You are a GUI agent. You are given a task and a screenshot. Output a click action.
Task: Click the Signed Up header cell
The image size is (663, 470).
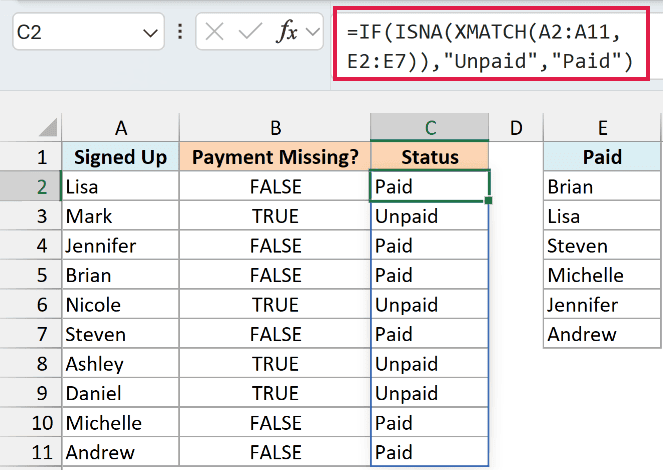(x=121, y=157)
